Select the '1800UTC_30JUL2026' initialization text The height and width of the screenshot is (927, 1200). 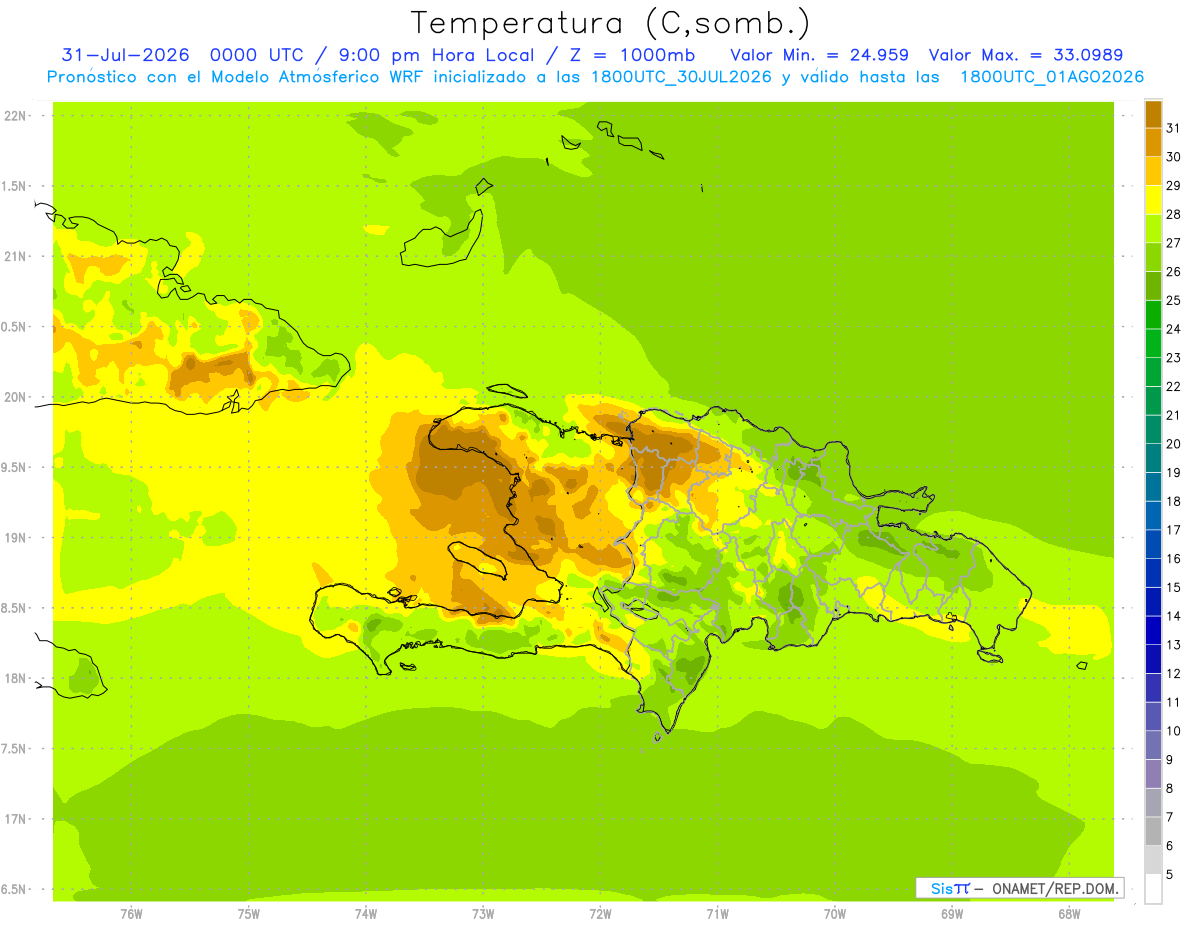pyautogui.click(x=680, y=77)
